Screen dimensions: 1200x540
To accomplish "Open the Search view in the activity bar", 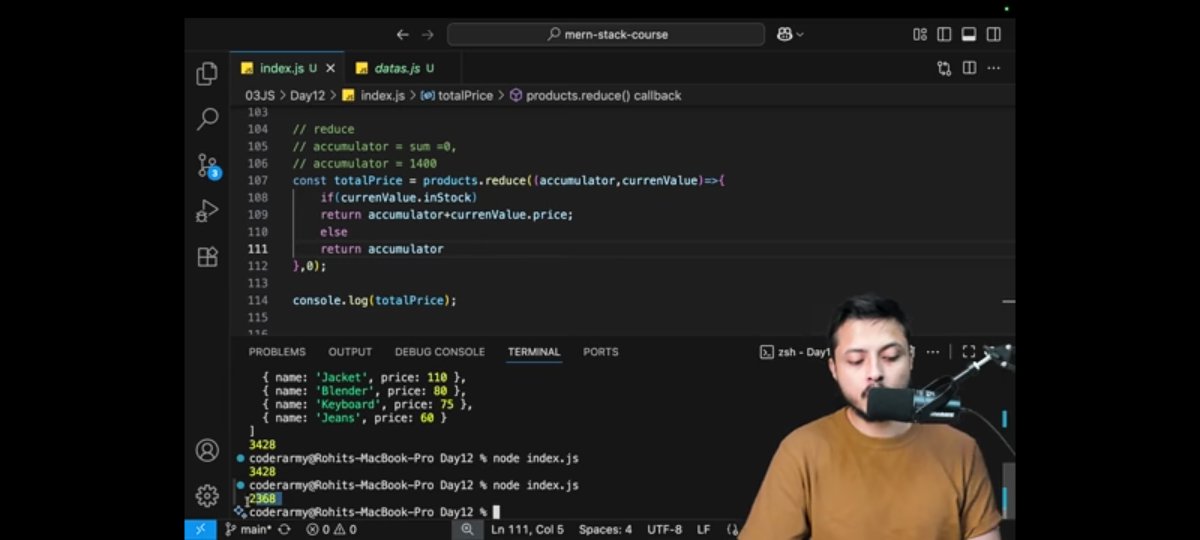I will [x=207, y=119].
